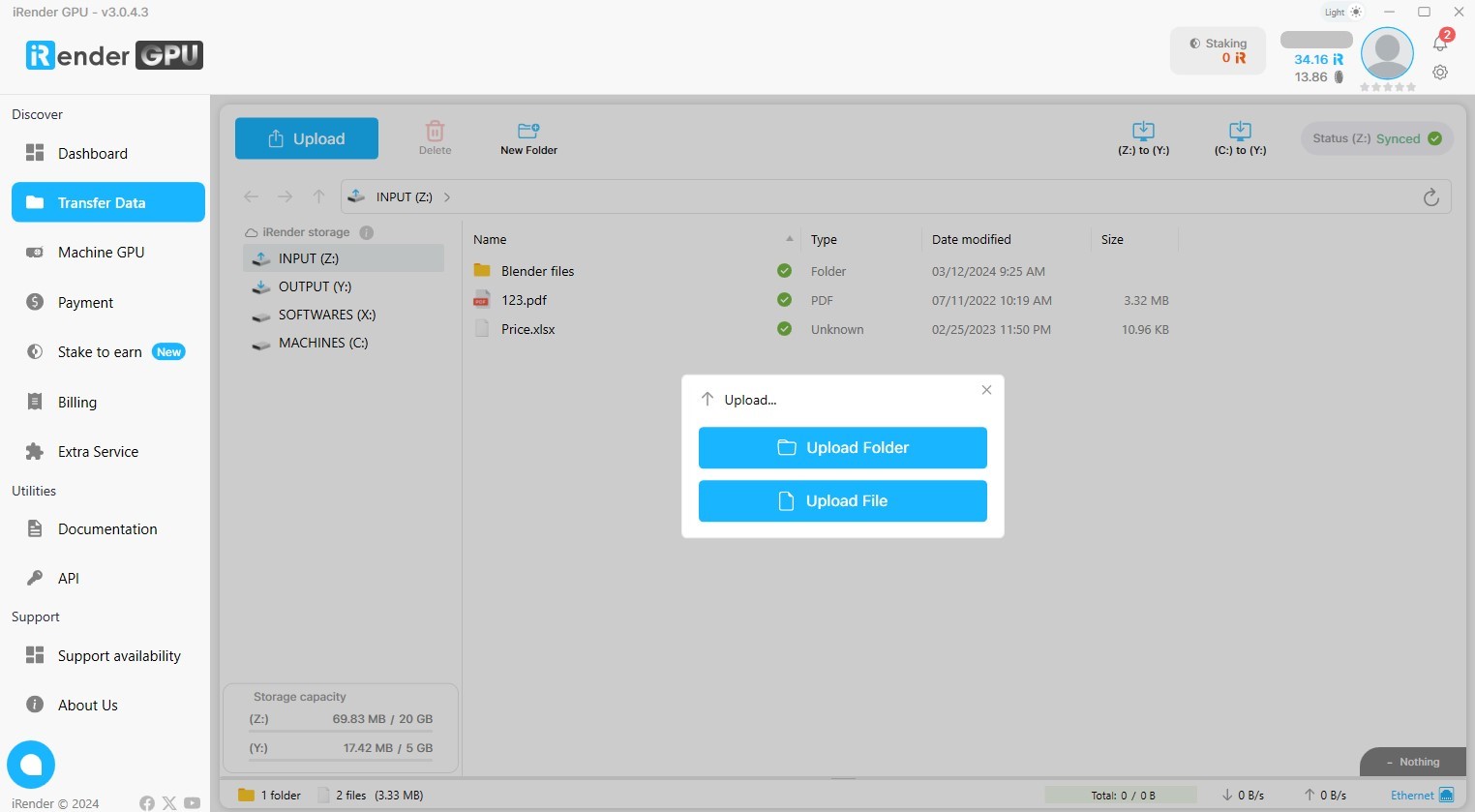Click the Delete trash icon
The image size is (1475, 812).
(x=436, y=137)
